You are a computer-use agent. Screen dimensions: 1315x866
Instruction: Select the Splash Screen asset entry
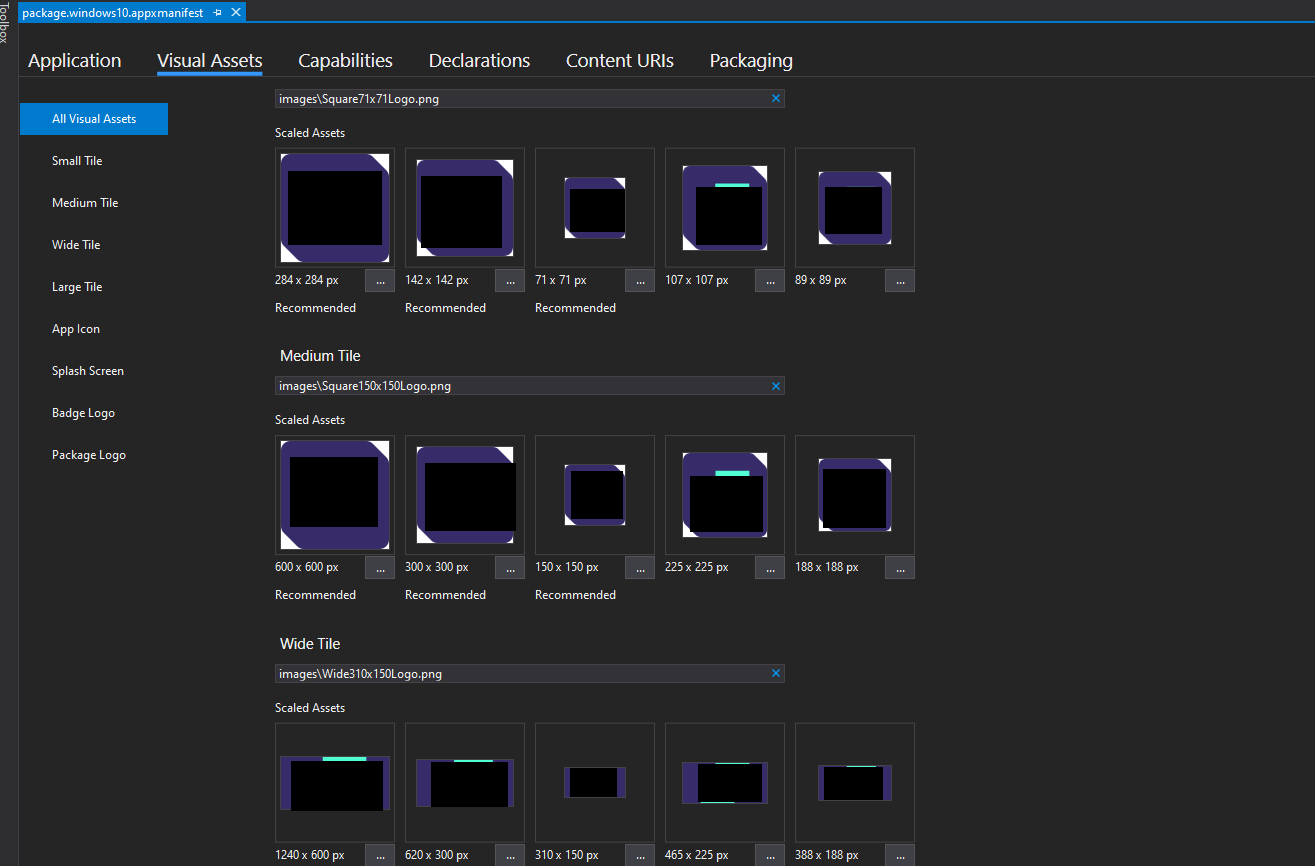(x=87, y=370)
